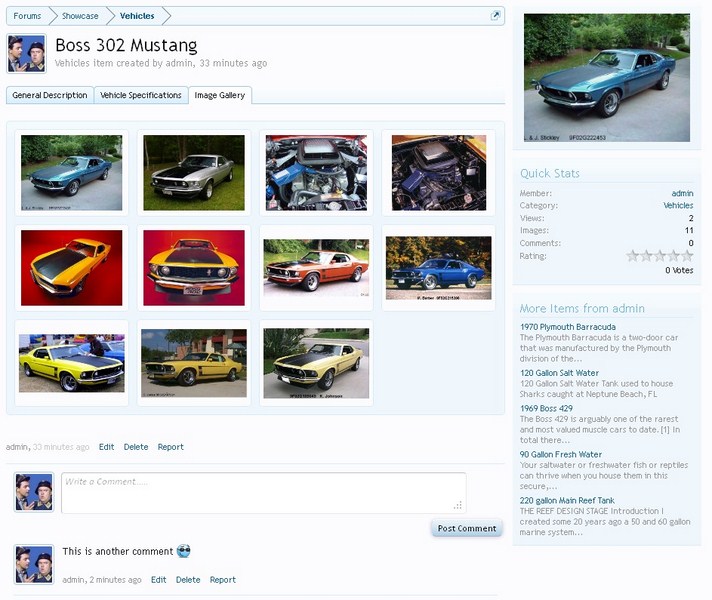The image size is (712, 600).
Task: Open 1970 Plymouth Barracuda item
Action: point(568,327)
